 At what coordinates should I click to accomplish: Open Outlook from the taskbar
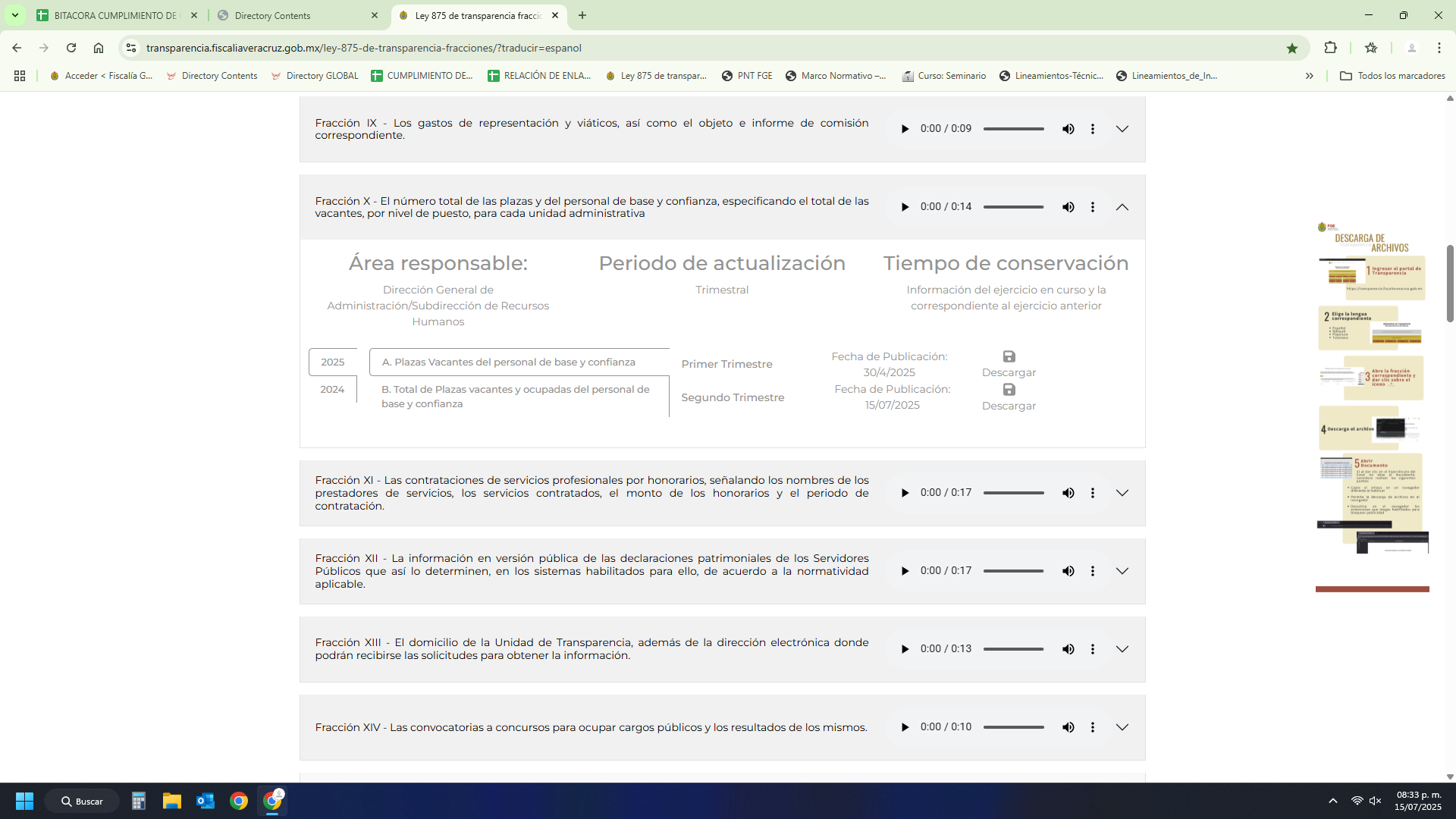coord(206,801)
